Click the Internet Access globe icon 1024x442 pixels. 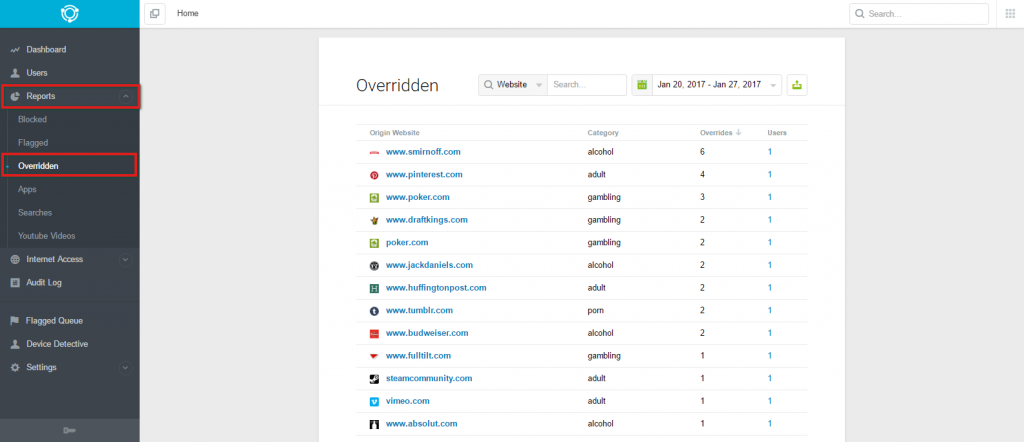tap(15, 259)
